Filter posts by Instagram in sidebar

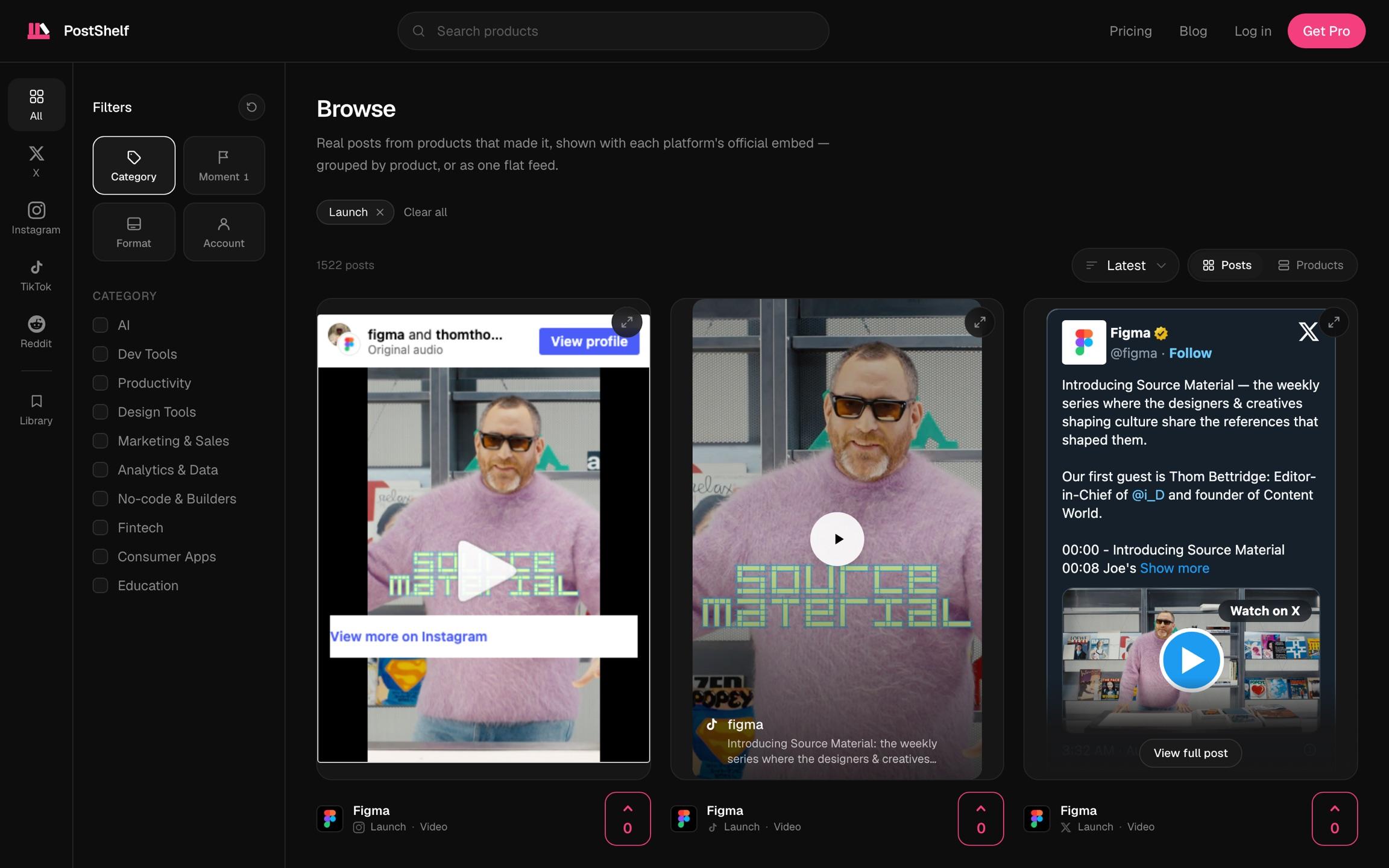pyautogui.click(x=36, y=218)
